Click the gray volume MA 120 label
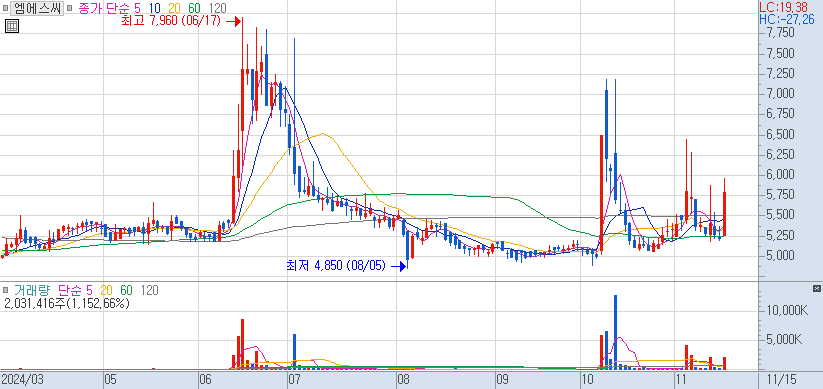Viewport: 823px width, 389px height. coord(149,290)
